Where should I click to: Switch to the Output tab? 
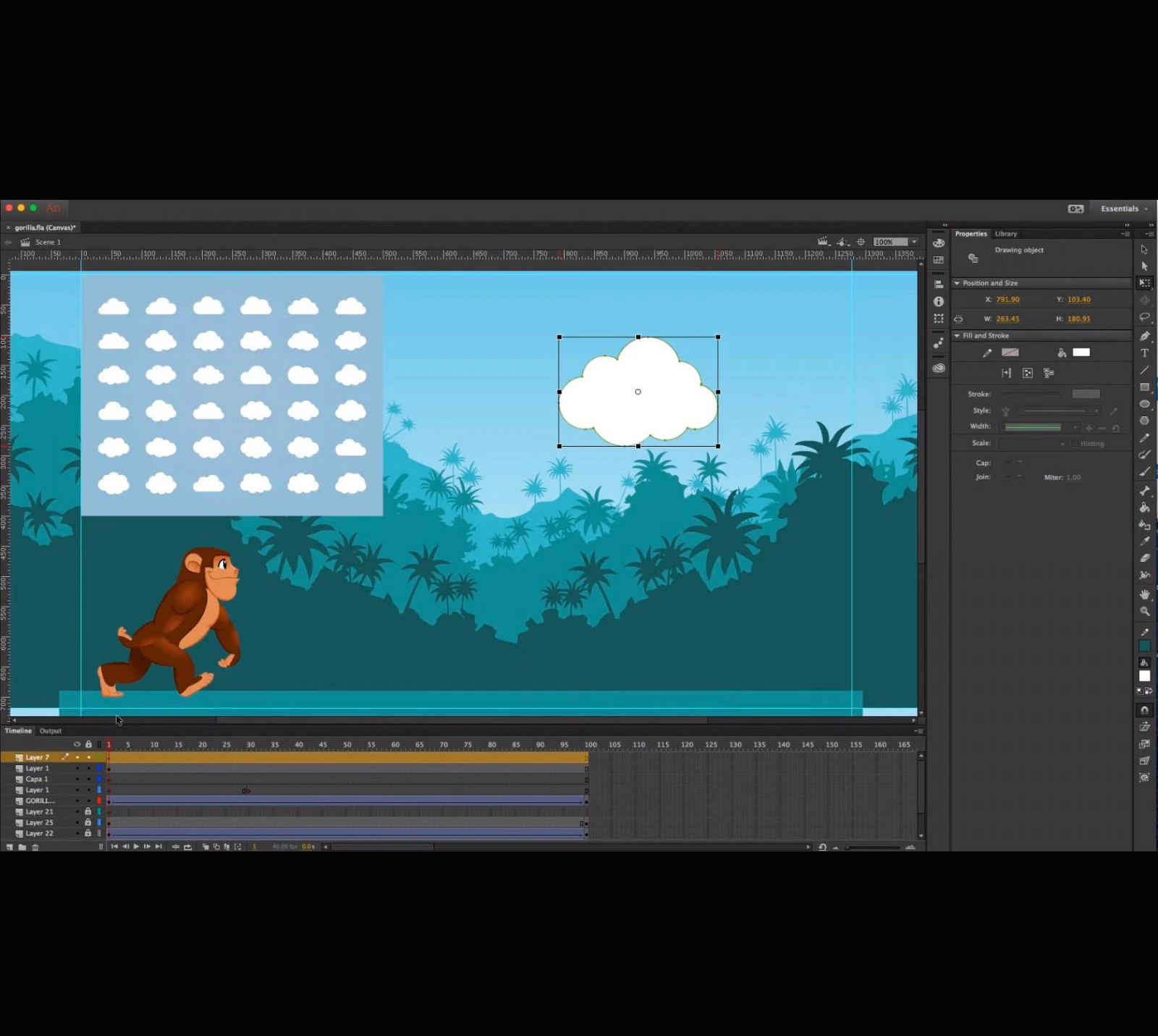pyautogui.click(x=51, y=731)
